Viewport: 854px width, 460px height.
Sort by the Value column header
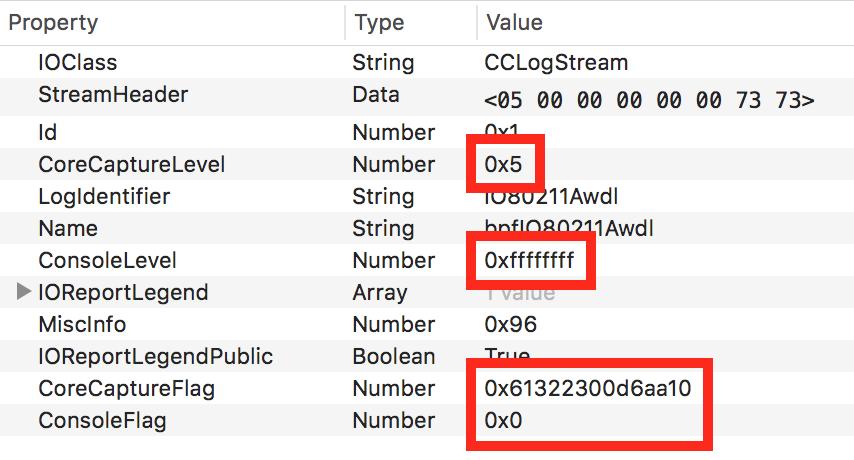(x=514, y=21)
